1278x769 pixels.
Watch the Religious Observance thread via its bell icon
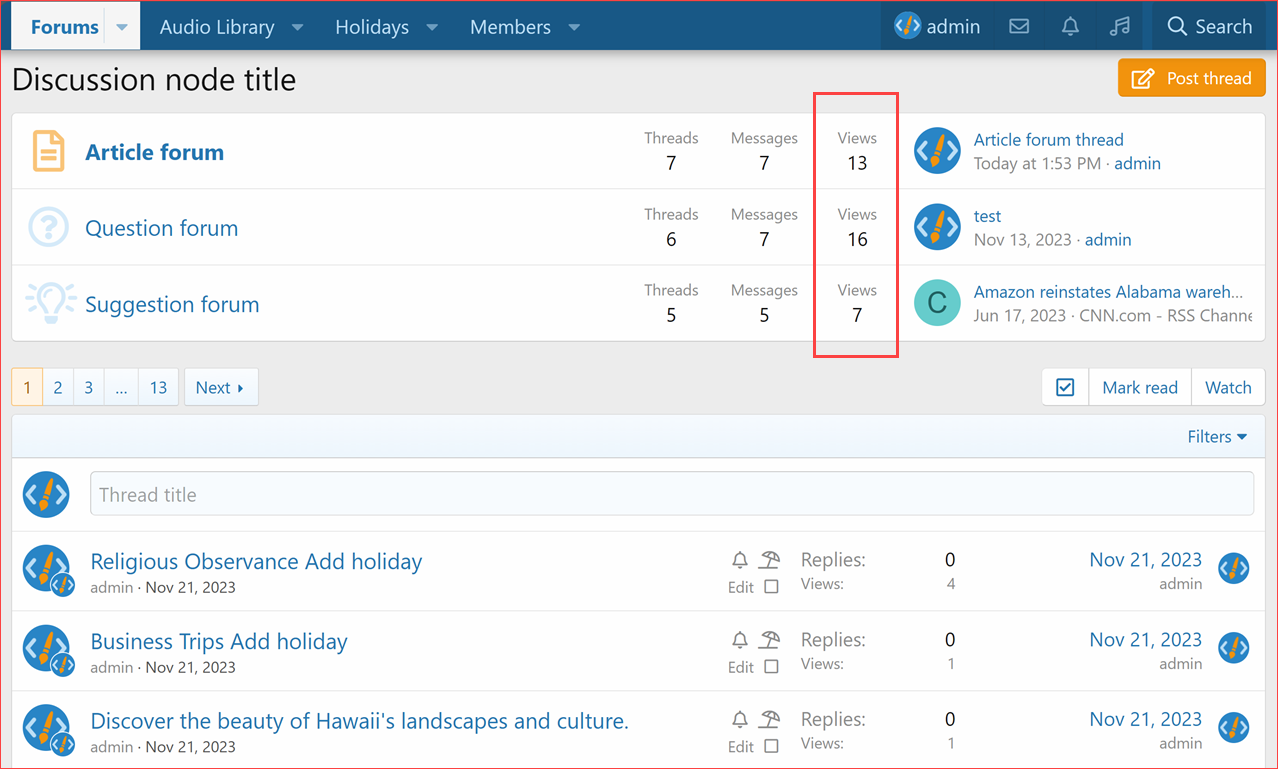[x=740, y=561]
